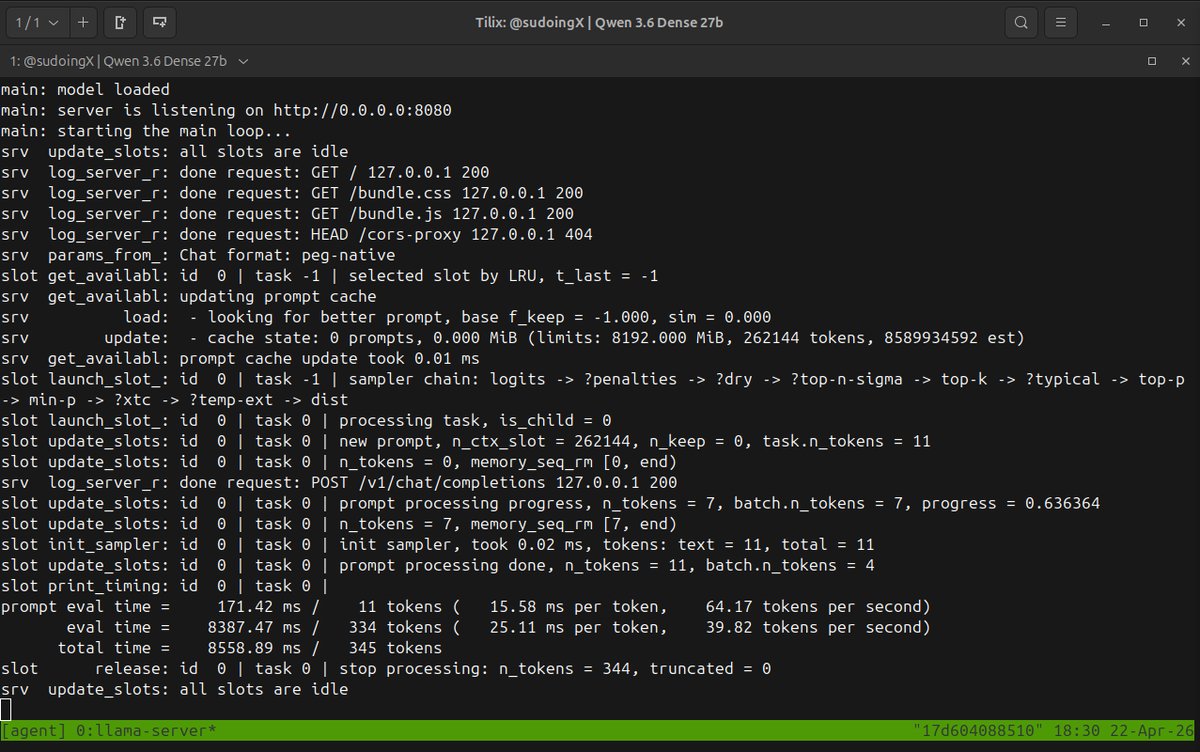The image size is (1200, 752).
Task: Click the '[agent]' tmux session name
Action: tap(34, 731)
